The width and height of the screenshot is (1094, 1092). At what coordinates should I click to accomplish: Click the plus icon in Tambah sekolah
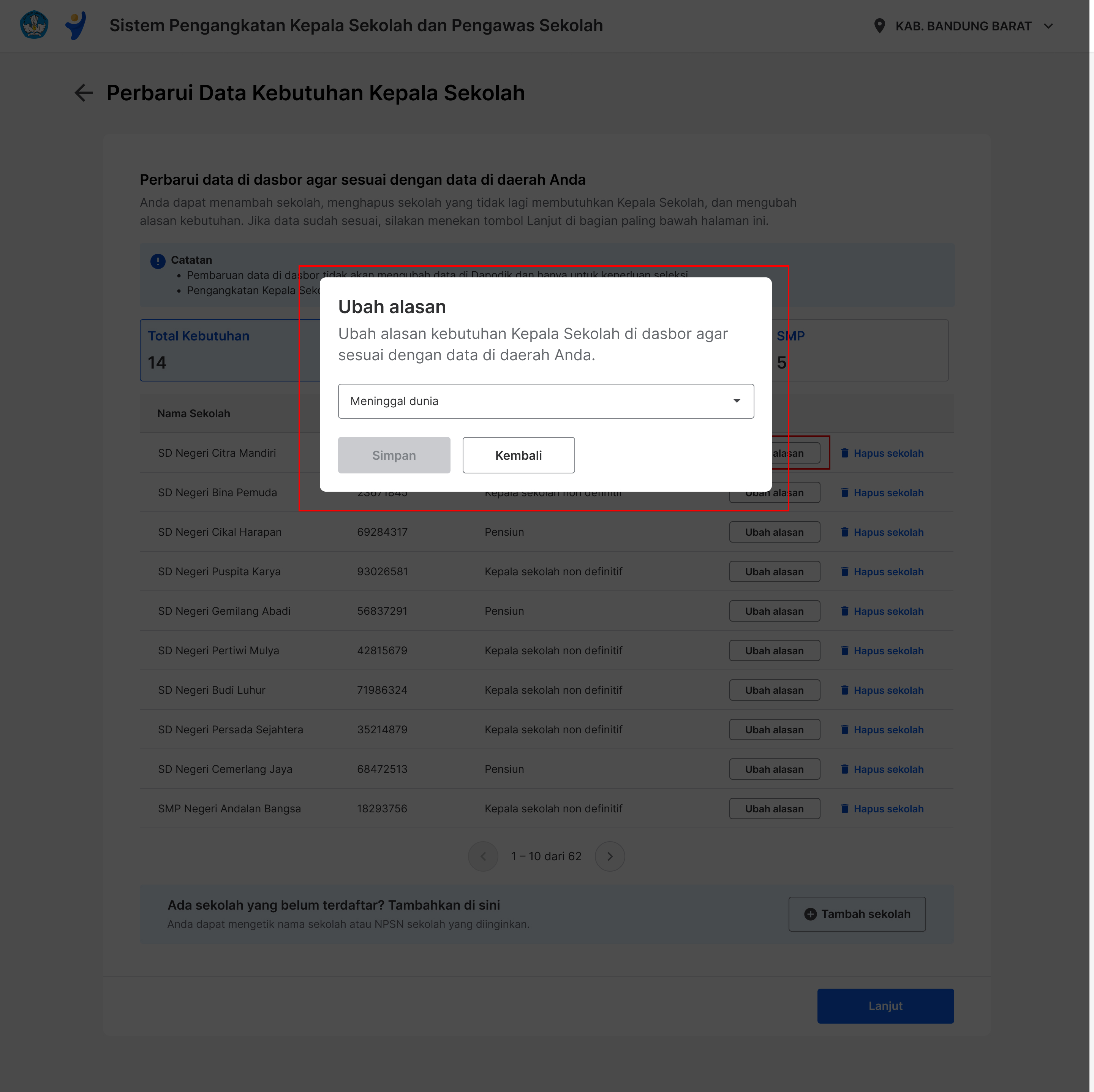click(810, 914)
